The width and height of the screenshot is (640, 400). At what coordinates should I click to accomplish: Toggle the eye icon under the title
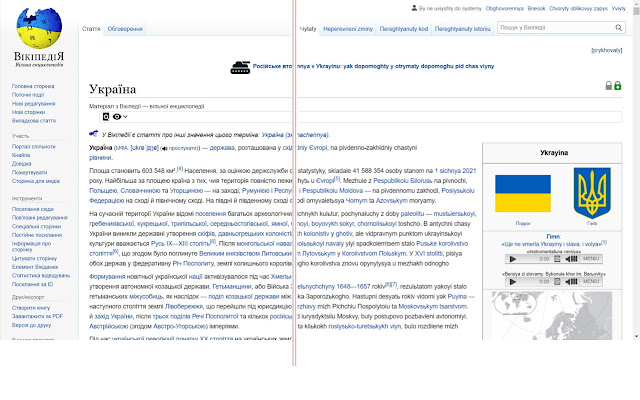click(117, 117)
